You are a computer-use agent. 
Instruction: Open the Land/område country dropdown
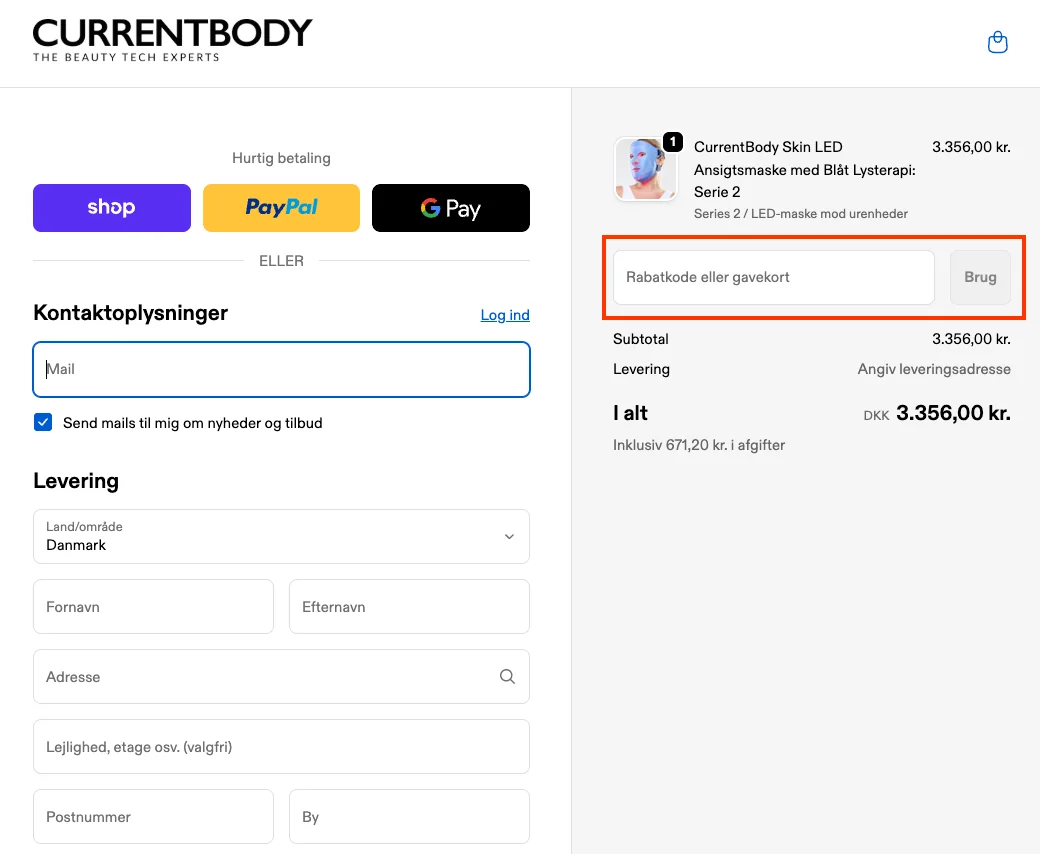(281, 536)
